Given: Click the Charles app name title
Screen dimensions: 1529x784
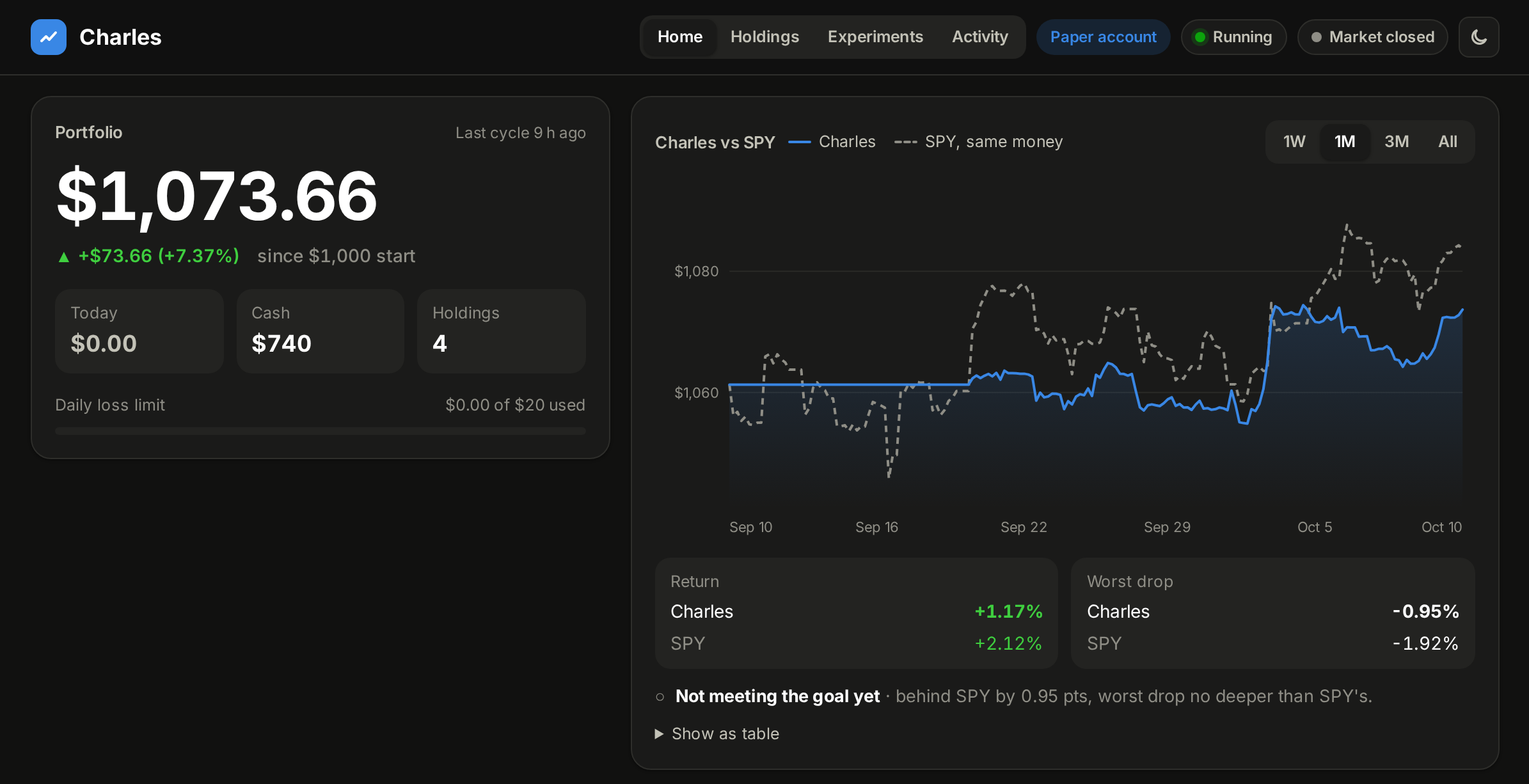Looking at the screenshot, I should [x=120, y=37].
